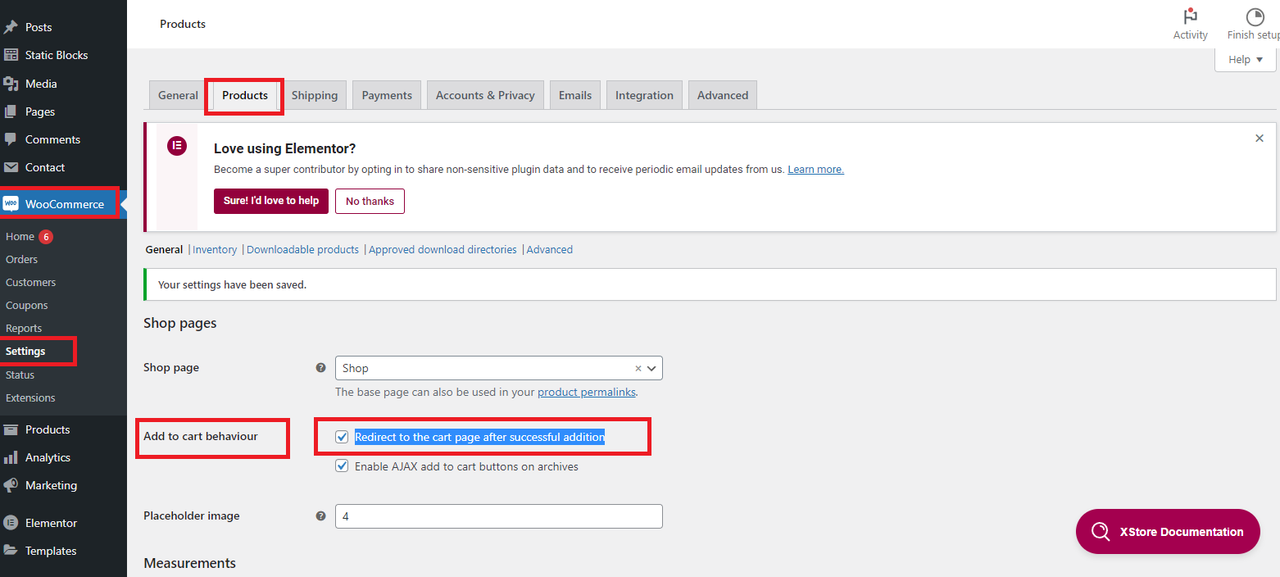This screenshot has height=577, width=1280.
Task: Toggle Redirect to cart page checkbox
Action: 342,437
